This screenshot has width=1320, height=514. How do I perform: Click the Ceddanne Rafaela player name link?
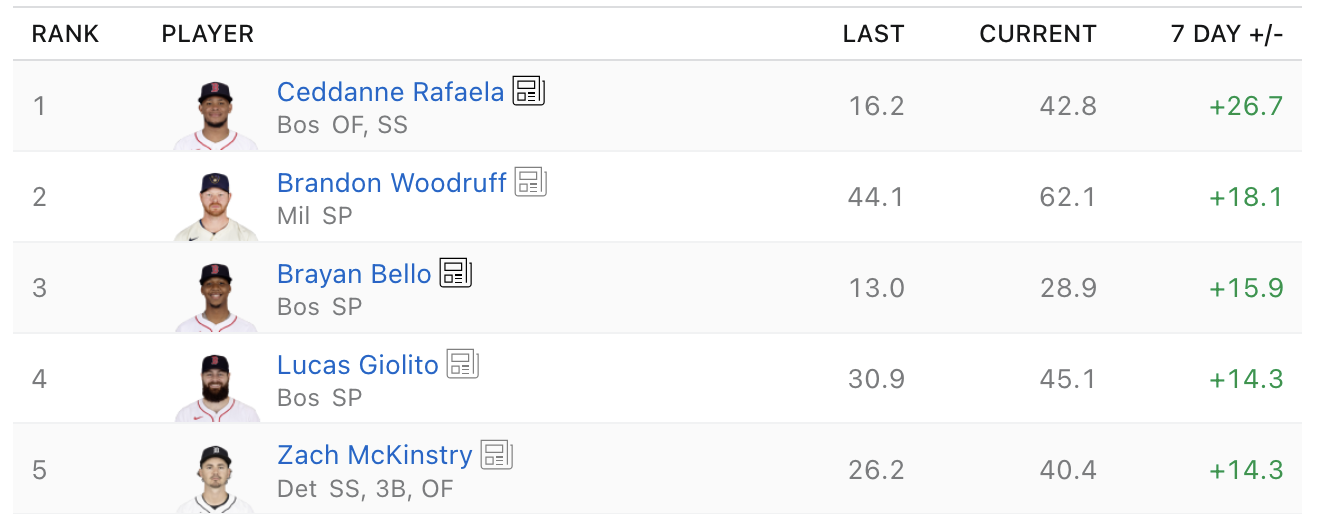point(390,92)
